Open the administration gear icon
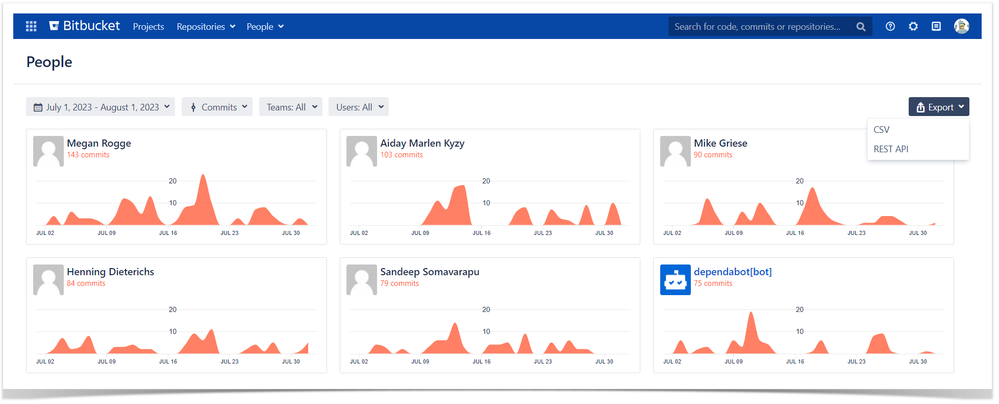This screenshot has width=999, height=404. tap(913, 27)
